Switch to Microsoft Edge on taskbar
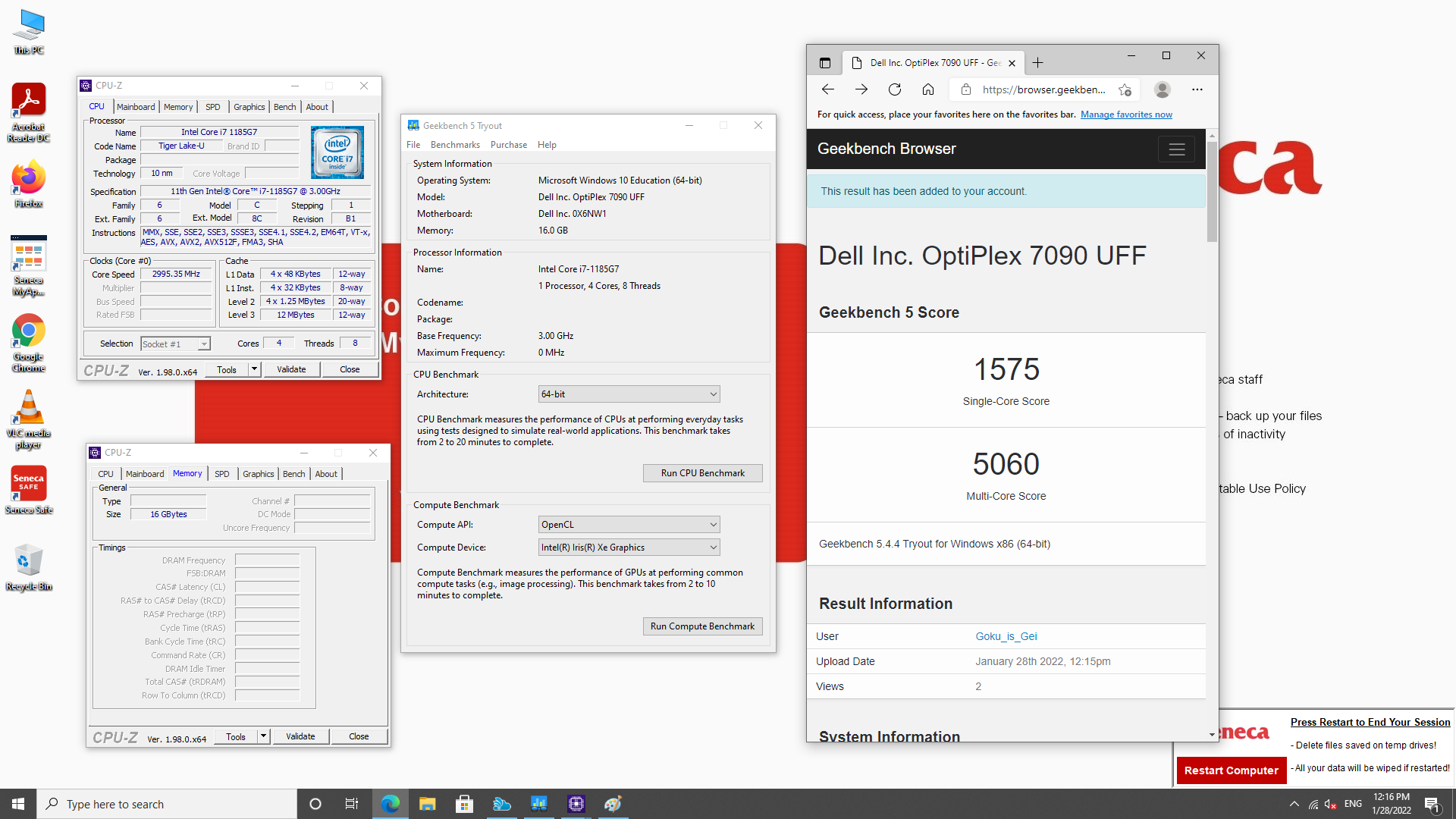The height and width of the screenshot is (819, 1456). (391, 804)
